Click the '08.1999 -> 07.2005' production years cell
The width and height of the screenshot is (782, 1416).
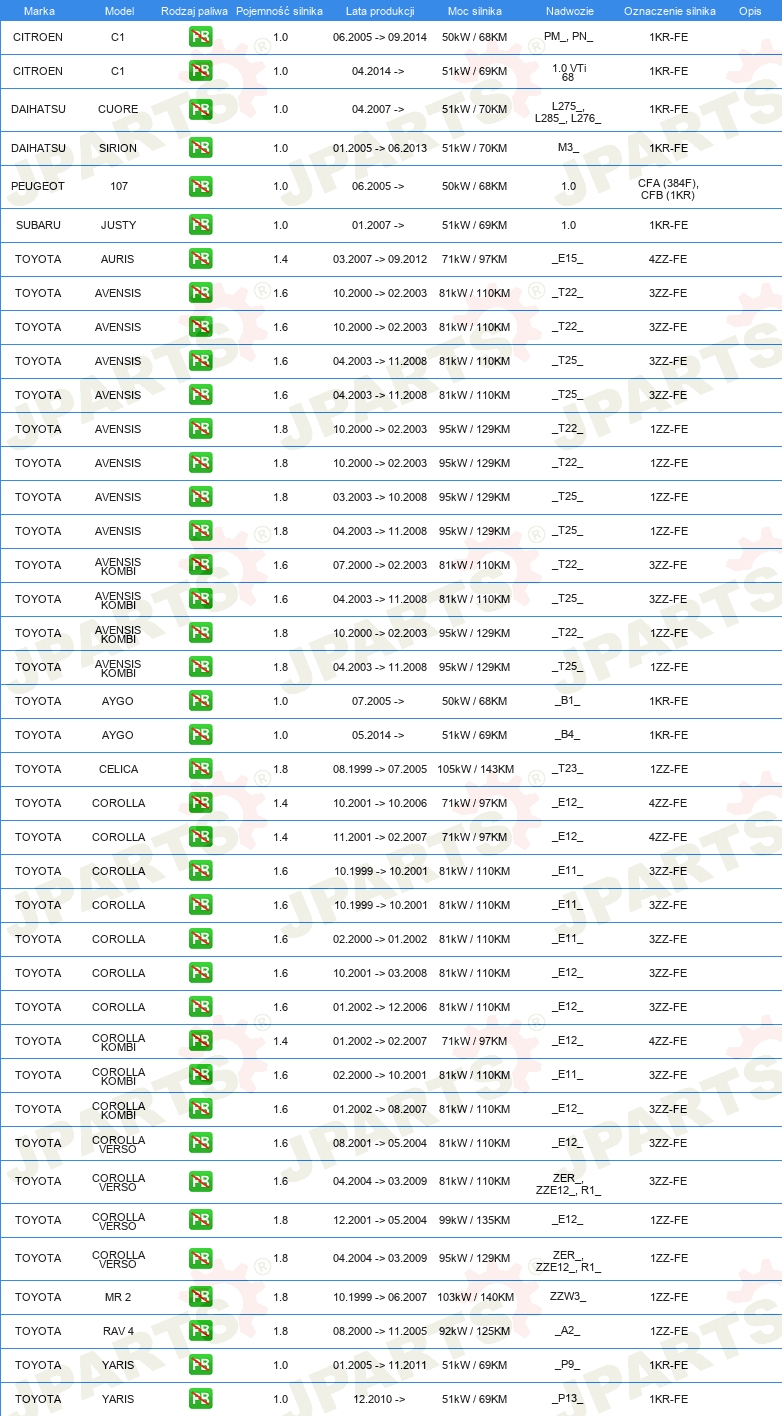pyautogui.click(x=380, y=769)
